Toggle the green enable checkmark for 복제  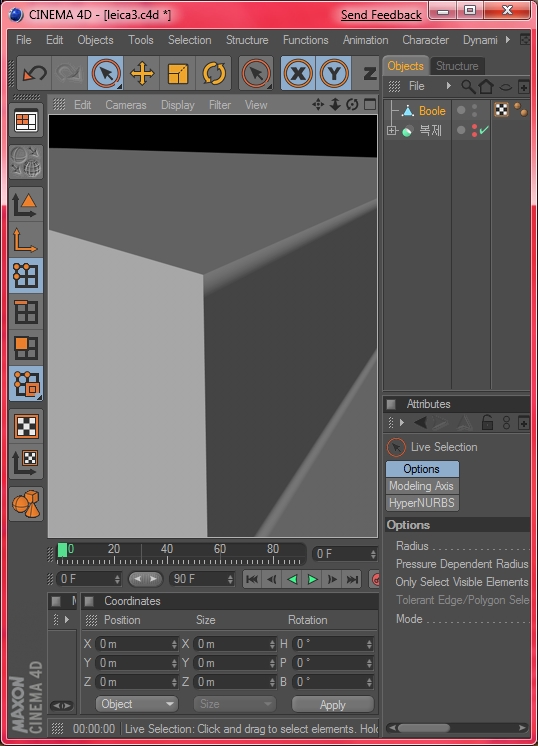pyautogui.click(x=484, y=130)
